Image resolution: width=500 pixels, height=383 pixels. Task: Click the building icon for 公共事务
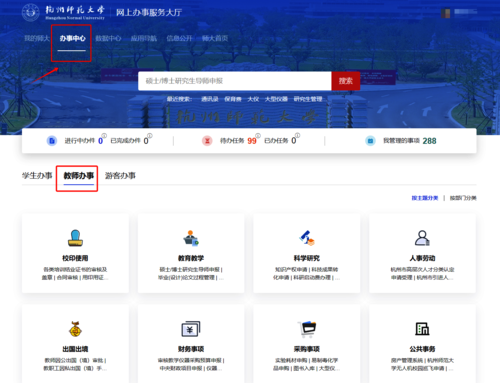click(422, 329)
